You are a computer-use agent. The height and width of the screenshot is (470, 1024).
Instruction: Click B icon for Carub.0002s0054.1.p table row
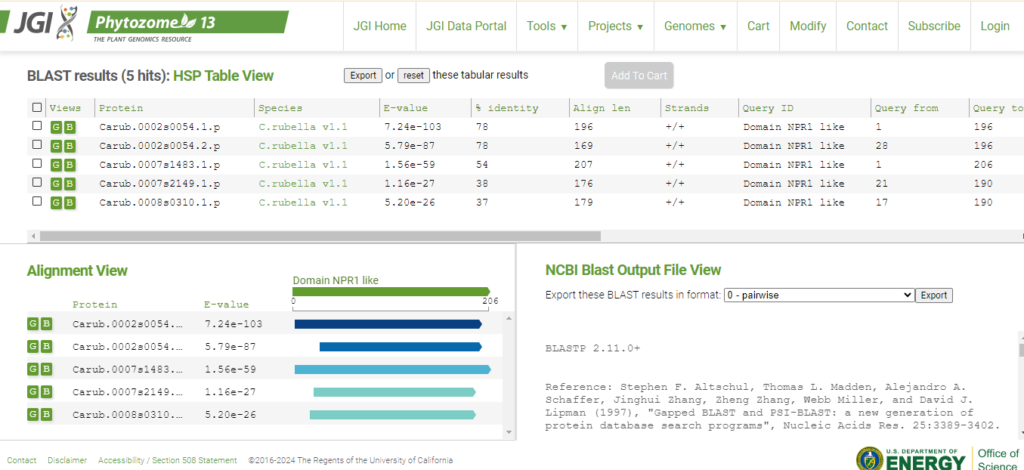pos(69,127)
